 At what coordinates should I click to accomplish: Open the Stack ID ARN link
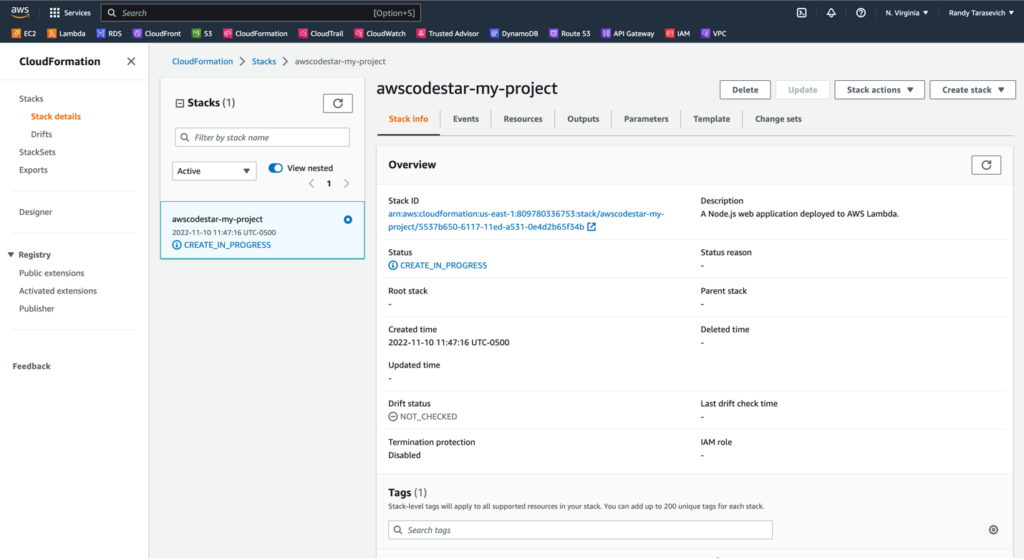[526, 220]
